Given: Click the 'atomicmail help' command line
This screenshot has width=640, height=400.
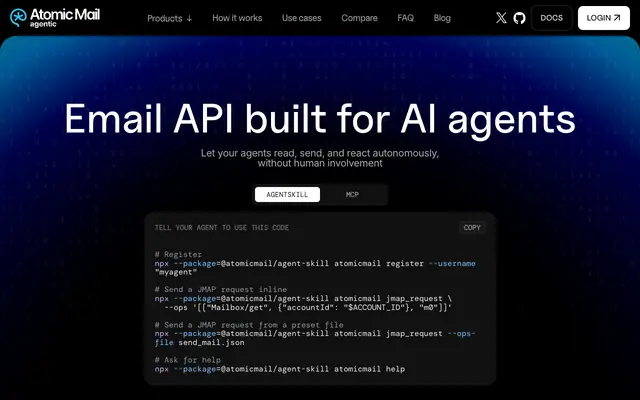Looking at the screenshot, I should point(280,369).
